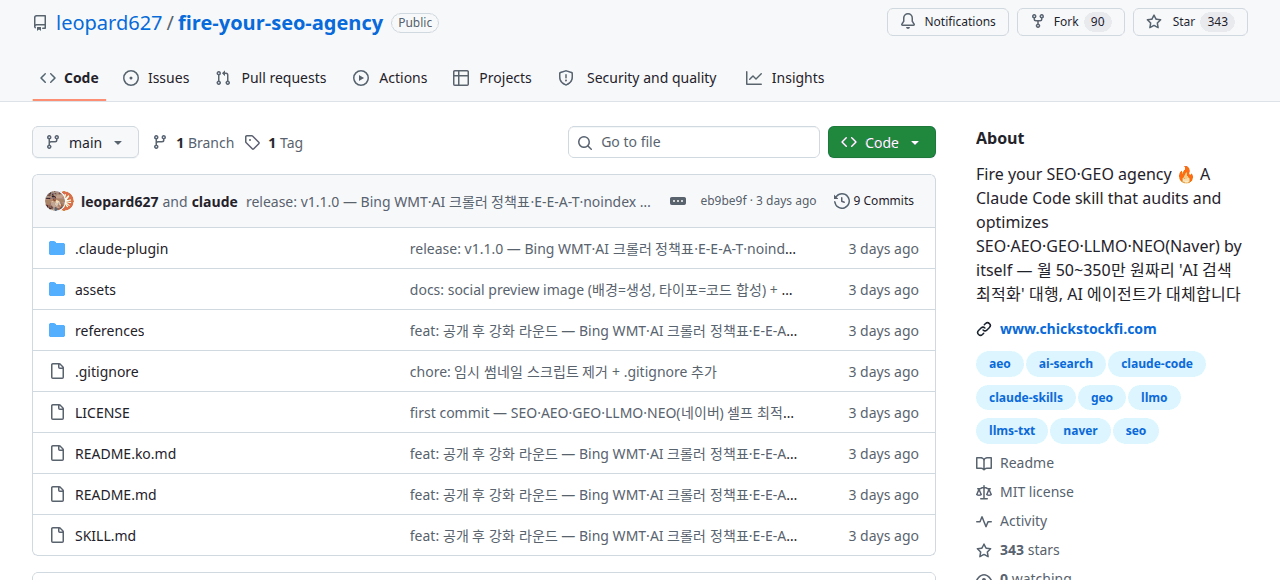Open the Security and quality tab

[x=637, y=78]
